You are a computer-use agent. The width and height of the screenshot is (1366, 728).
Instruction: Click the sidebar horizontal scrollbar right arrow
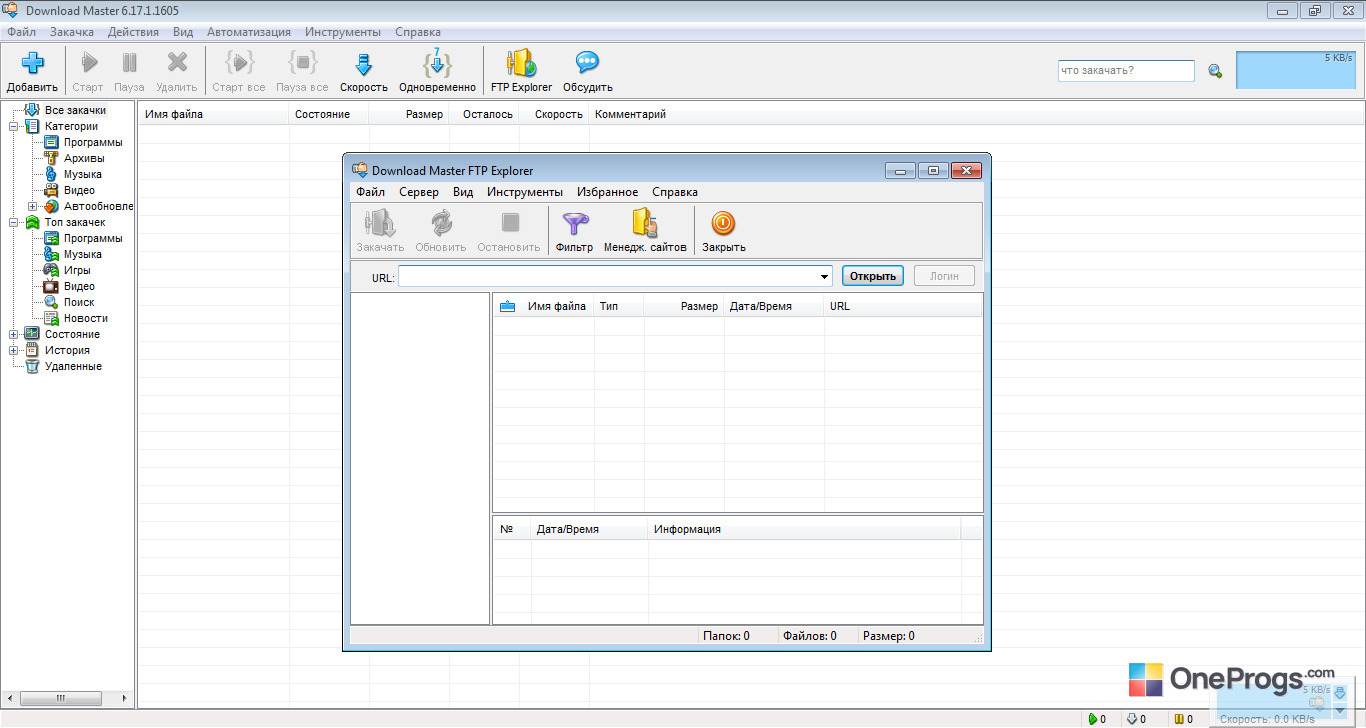click(125, 698)
